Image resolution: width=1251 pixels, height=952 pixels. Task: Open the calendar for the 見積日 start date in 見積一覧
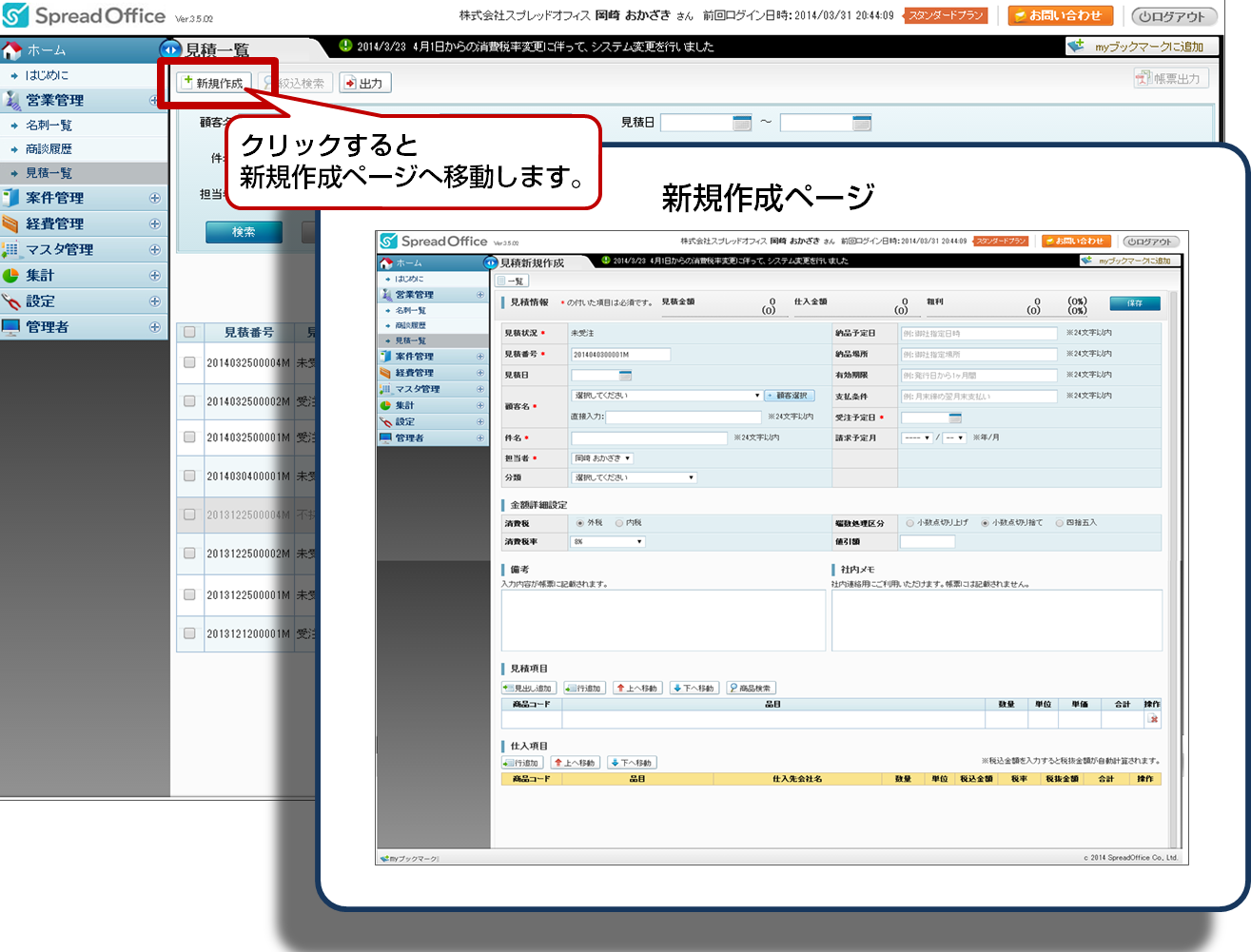[742, 123]
